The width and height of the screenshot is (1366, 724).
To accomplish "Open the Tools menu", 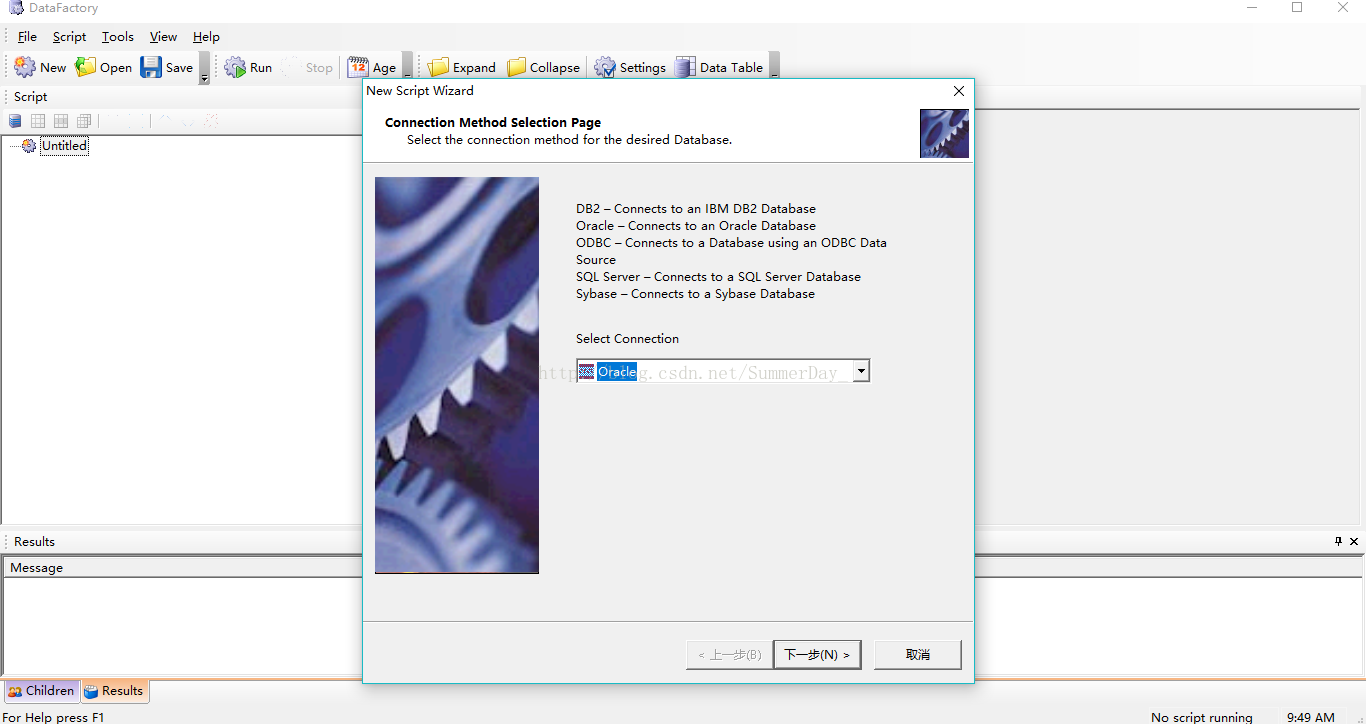I will pos(117,37).
